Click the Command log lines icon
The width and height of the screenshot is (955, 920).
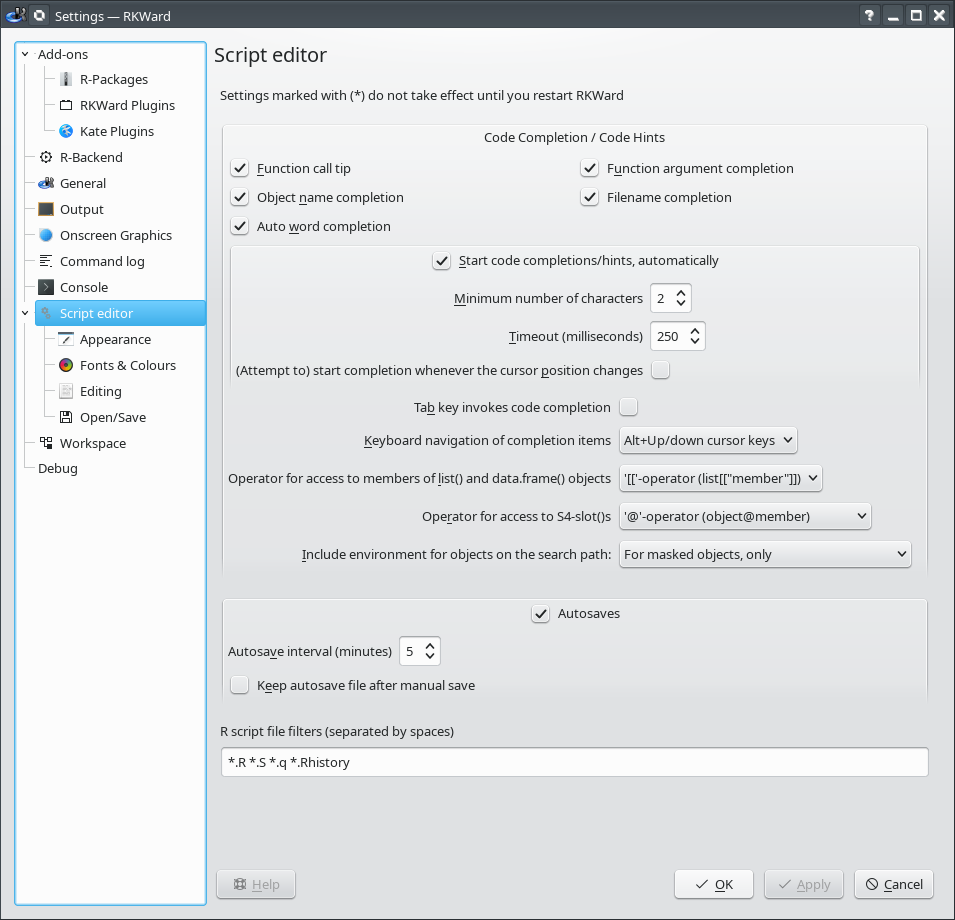click(x=46, y=261)
